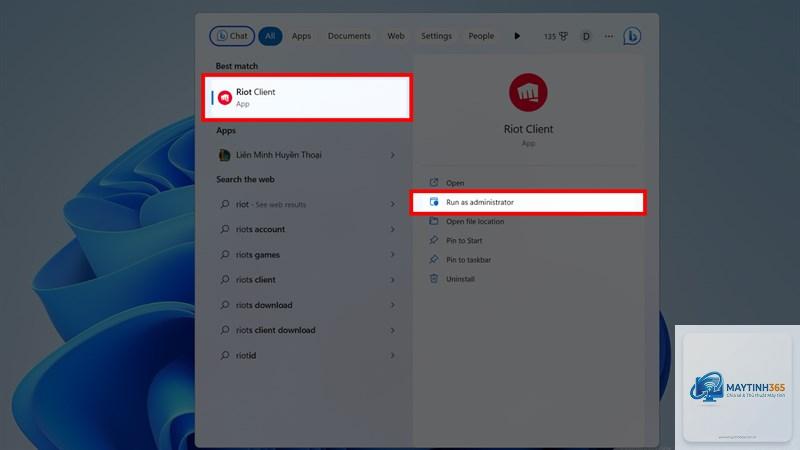800x450 pixels.
Task: Switch to the Apps filter tab
Action: 301,36
